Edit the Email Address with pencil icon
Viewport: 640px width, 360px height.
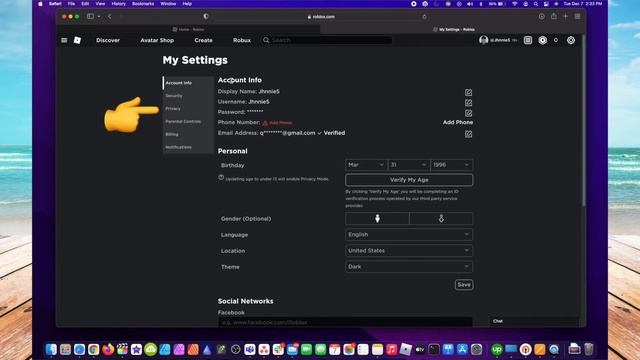tap(468, 134)
